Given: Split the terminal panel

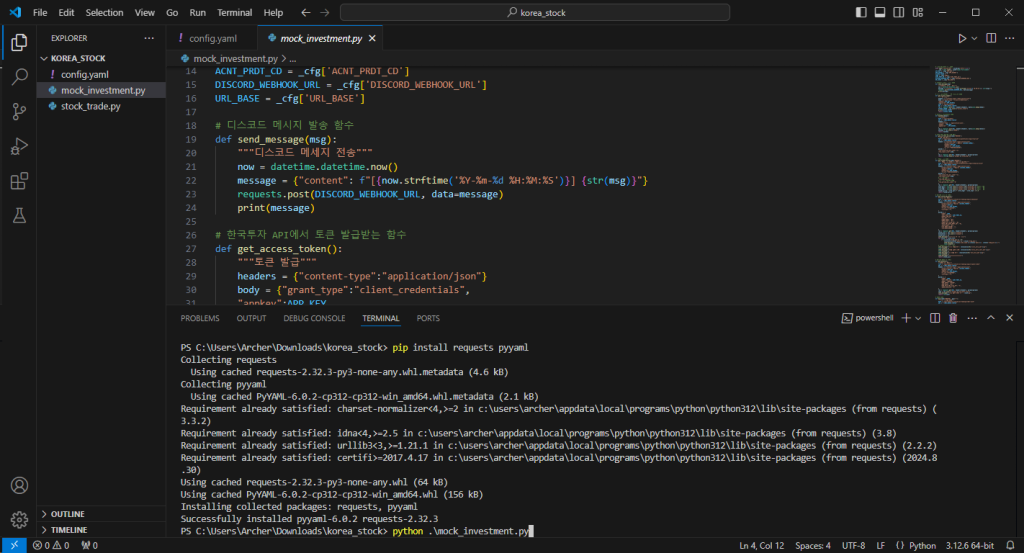Looking at the screenshot, I should pyautogui.click(x=935, y=318).
